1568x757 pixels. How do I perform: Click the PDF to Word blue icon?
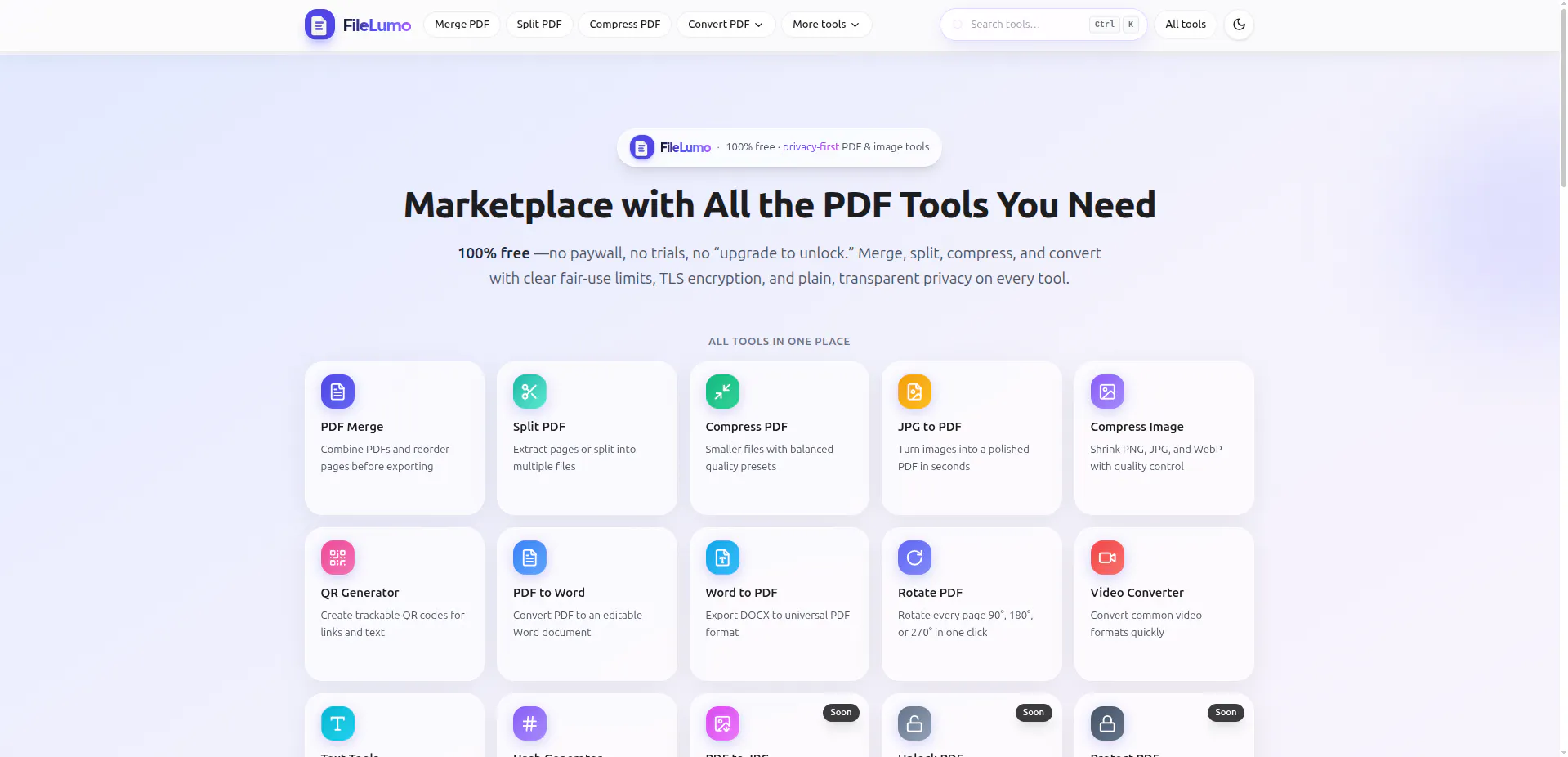click(x=529, y=558)
